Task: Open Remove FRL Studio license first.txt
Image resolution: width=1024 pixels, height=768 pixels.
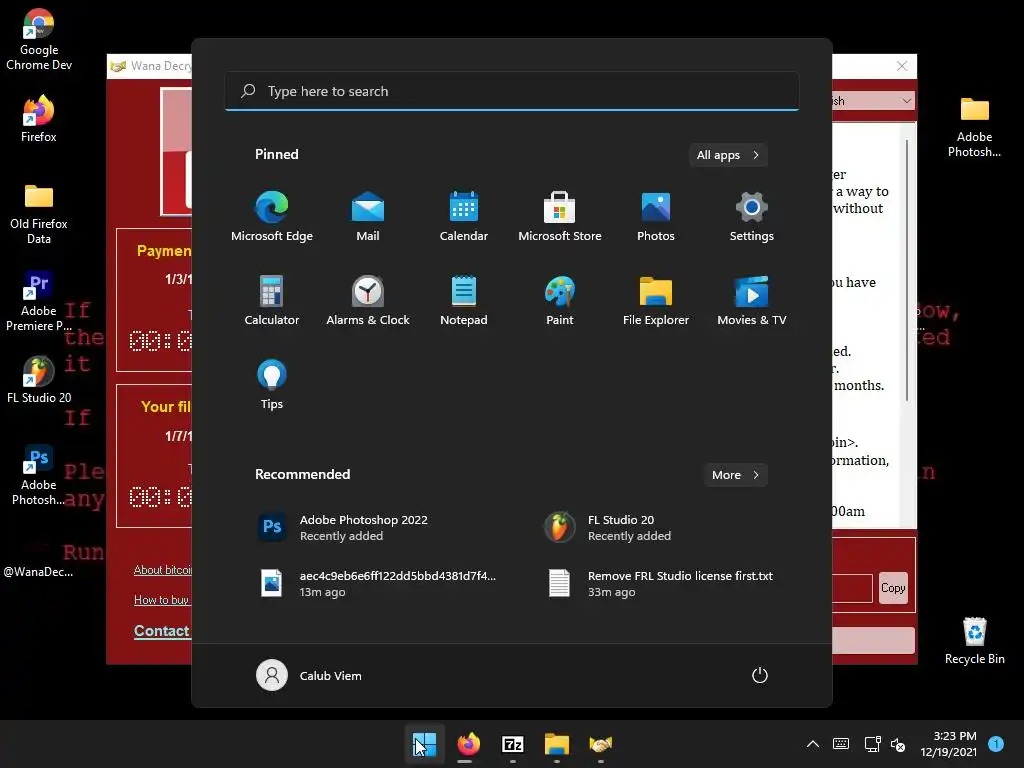Action: click(x=660, y=584)
